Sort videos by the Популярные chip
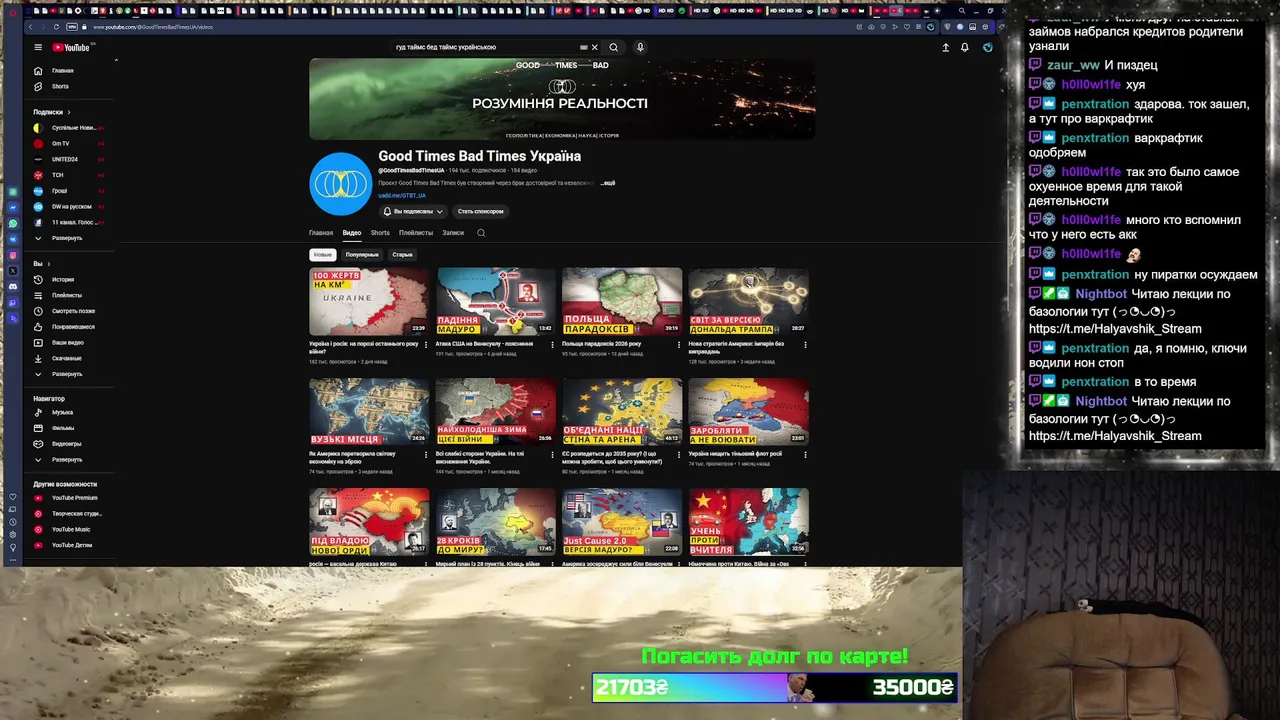The image size is (1280, 720). coord(362,255)
